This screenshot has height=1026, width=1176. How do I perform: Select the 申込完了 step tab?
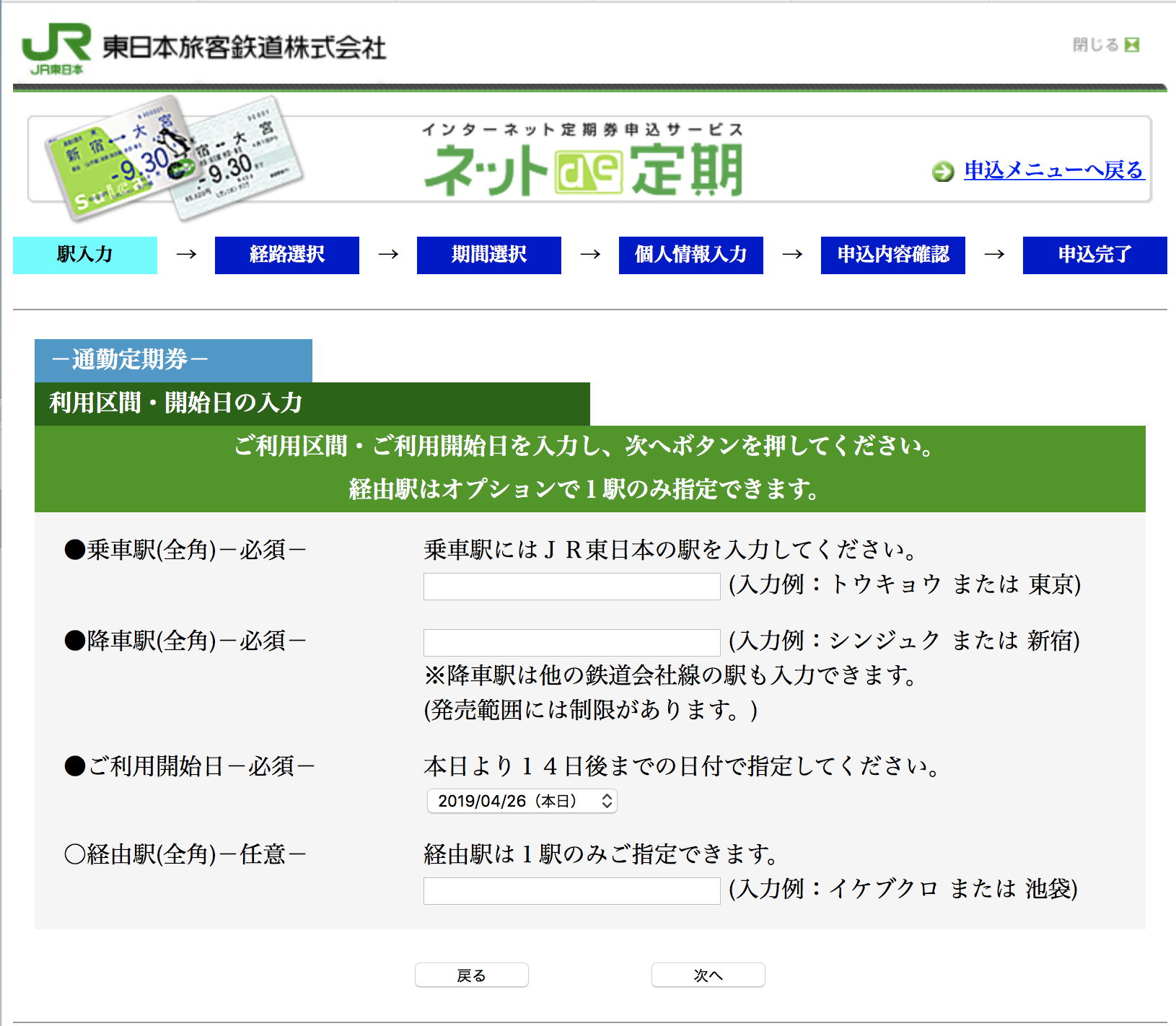pyautogui.click(x=1094, y=255)
